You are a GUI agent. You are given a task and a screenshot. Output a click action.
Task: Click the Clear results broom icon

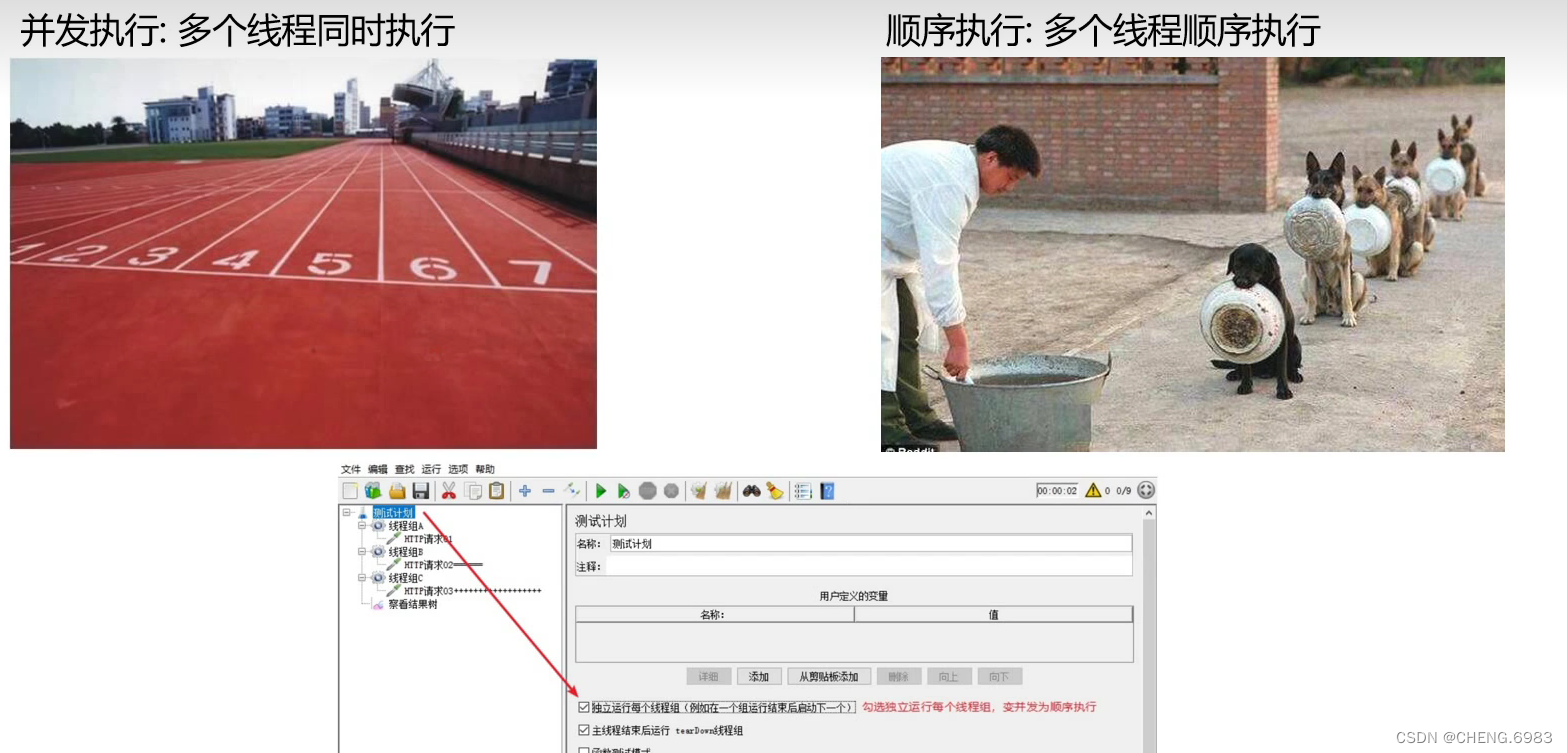(x=699, y=491)
